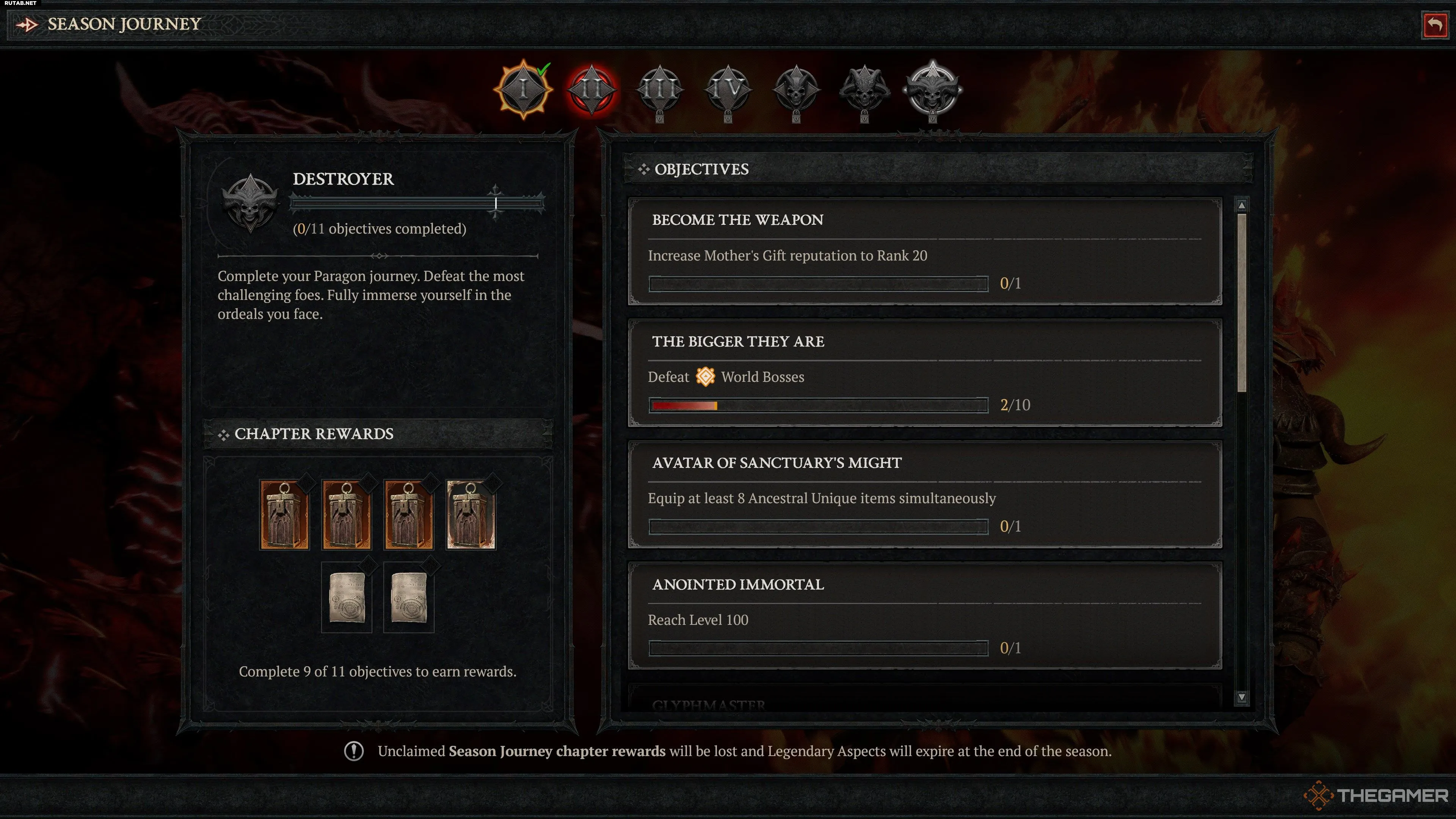Screen dimensions: 1456x819
Task: Click the objectives scrollbar down arrow
Action: point(1242,697)
